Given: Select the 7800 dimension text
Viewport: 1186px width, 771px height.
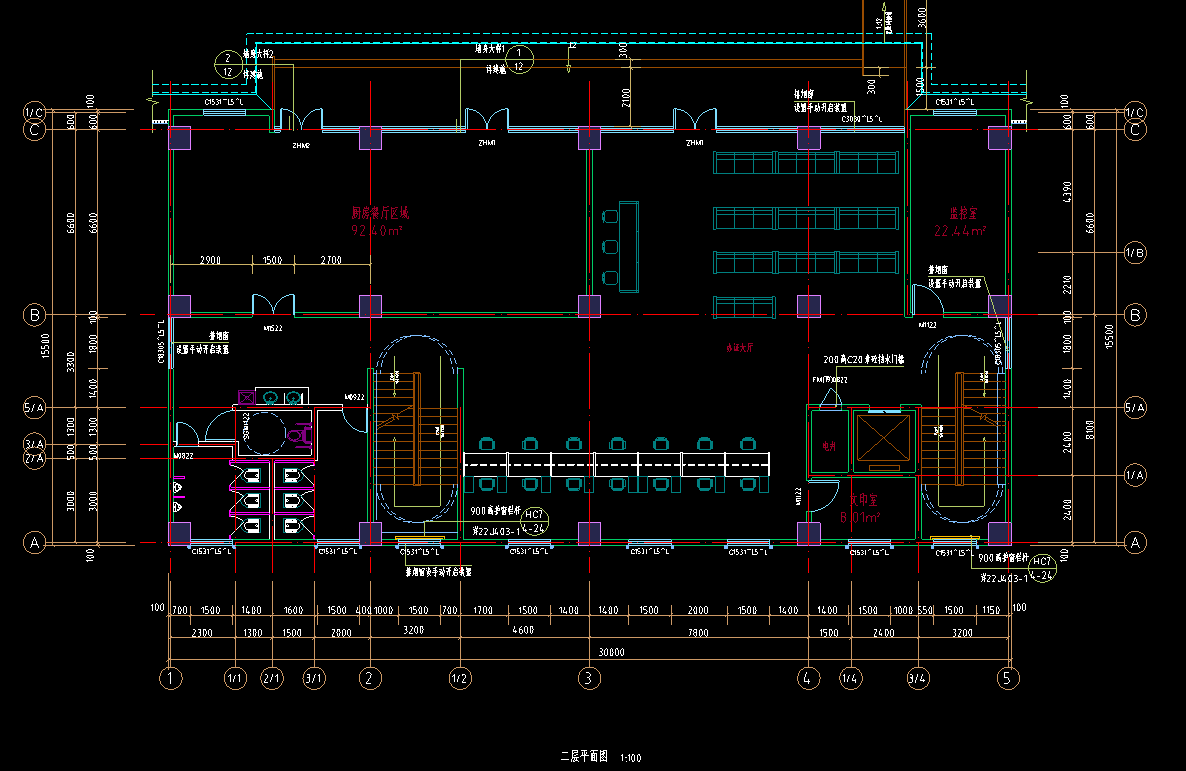Looking at the screenshot, I should 697,633.
